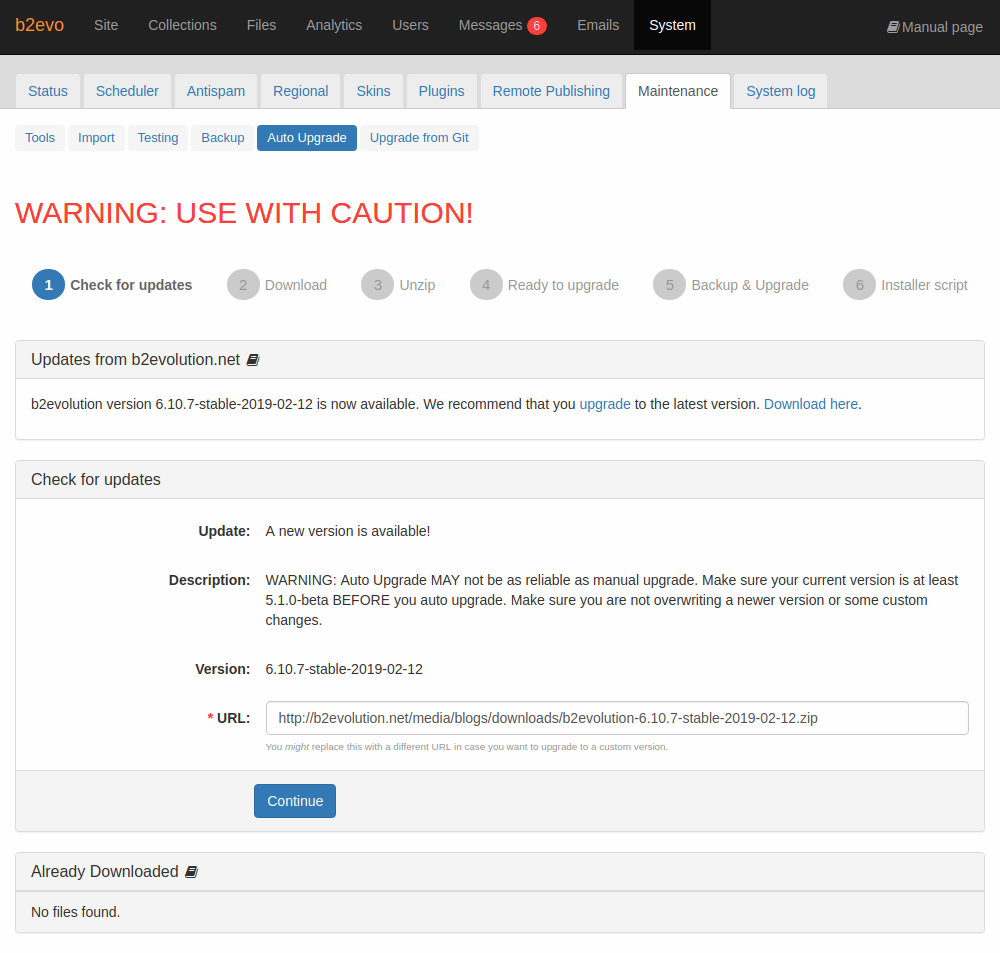Click the 'WARNING: USE WITH CAUTION!' heading
Viewport: 1000px width, 953px height.
[x=244, y=213]
